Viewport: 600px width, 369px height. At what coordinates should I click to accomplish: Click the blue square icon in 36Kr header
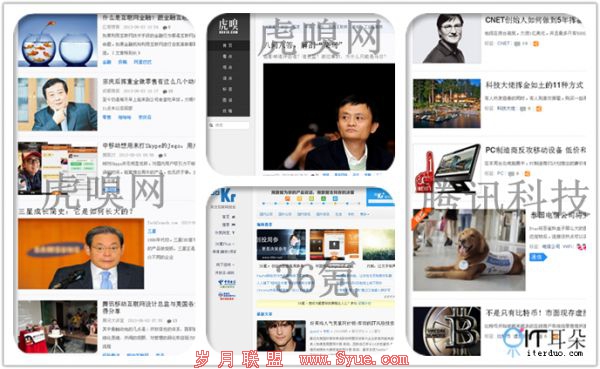[x=335, y=199]
